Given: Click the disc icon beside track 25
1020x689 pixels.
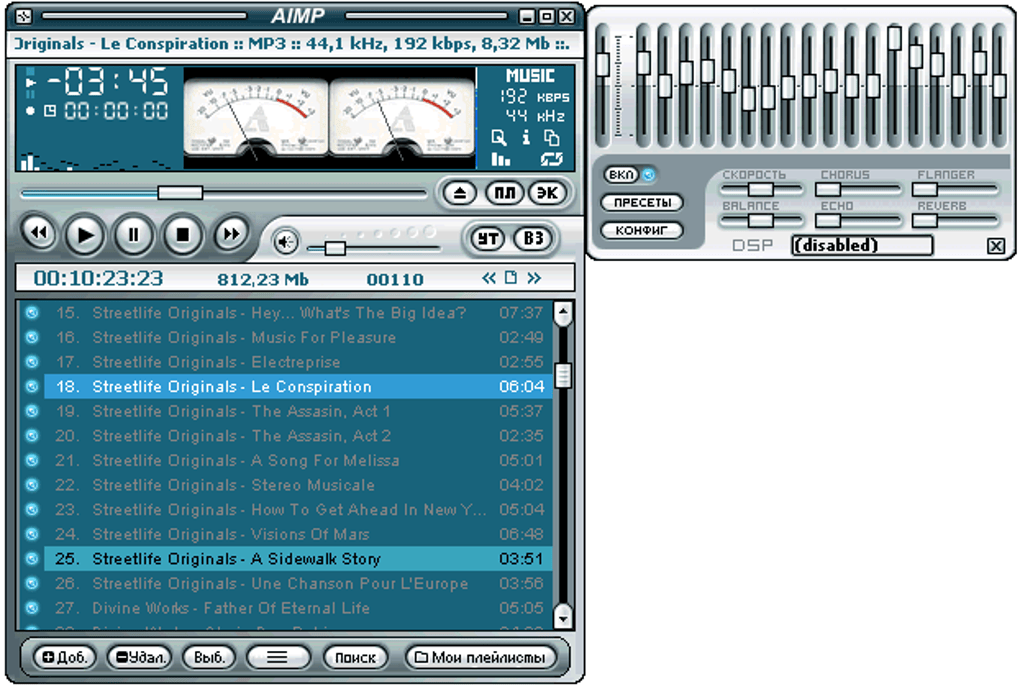Looking at the screenshot, I should coord(31,559).
